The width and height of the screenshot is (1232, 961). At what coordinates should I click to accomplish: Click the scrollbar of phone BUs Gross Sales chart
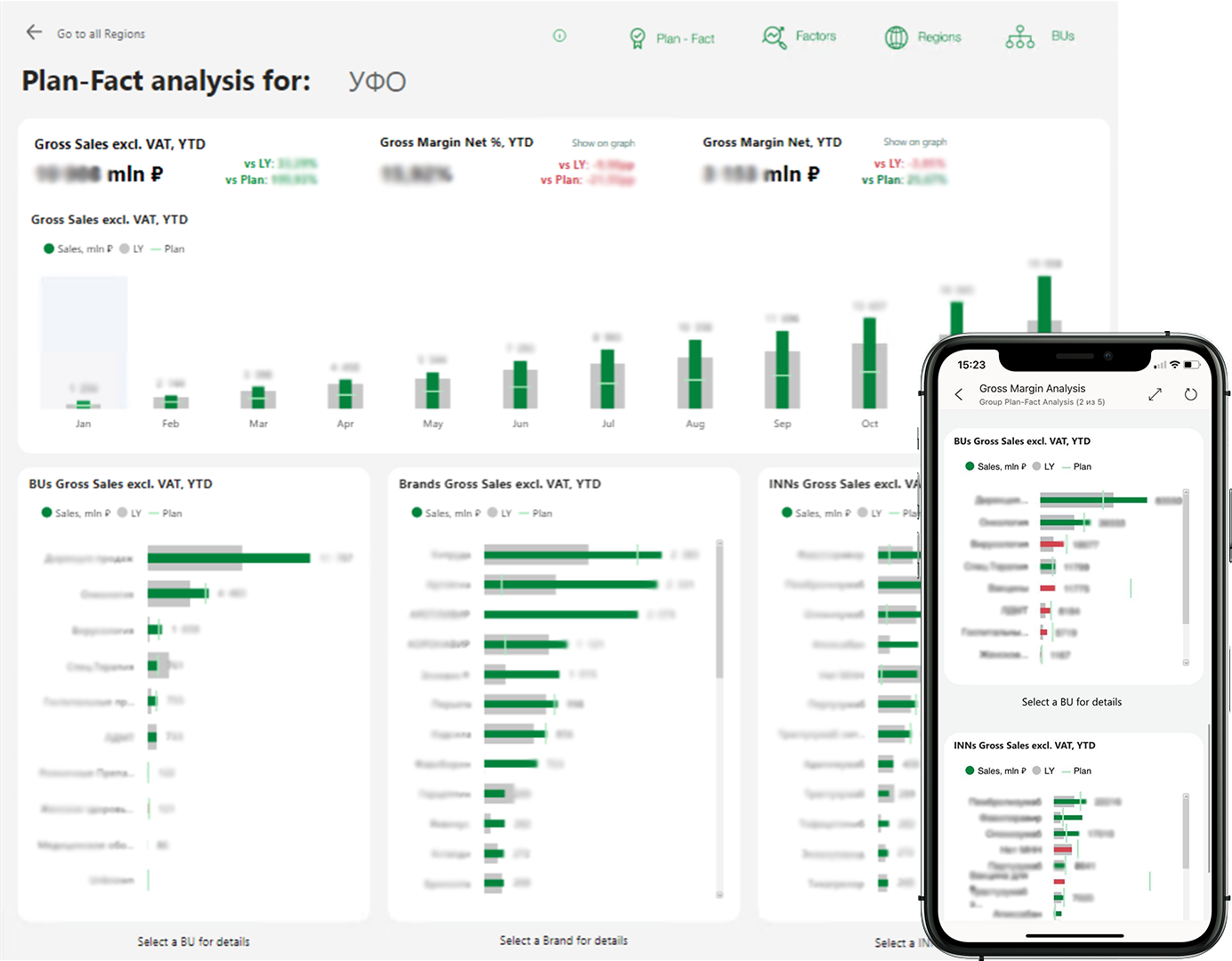click(x=1185, y=561)
